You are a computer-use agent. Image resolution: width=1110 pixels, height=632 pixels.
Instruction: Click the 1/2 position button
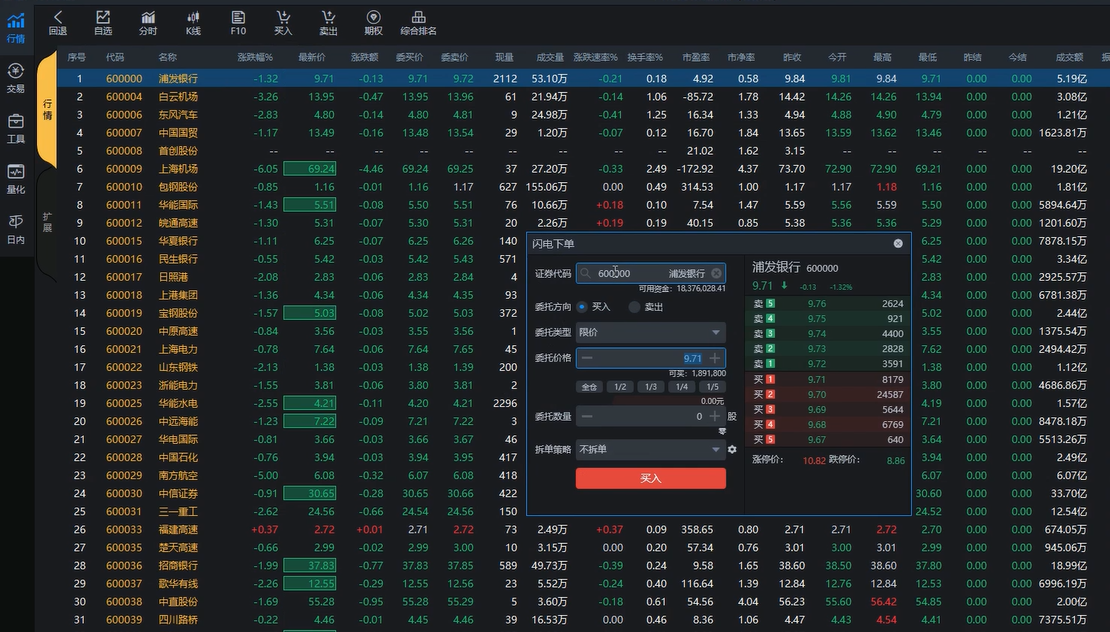tap(620, 387)
